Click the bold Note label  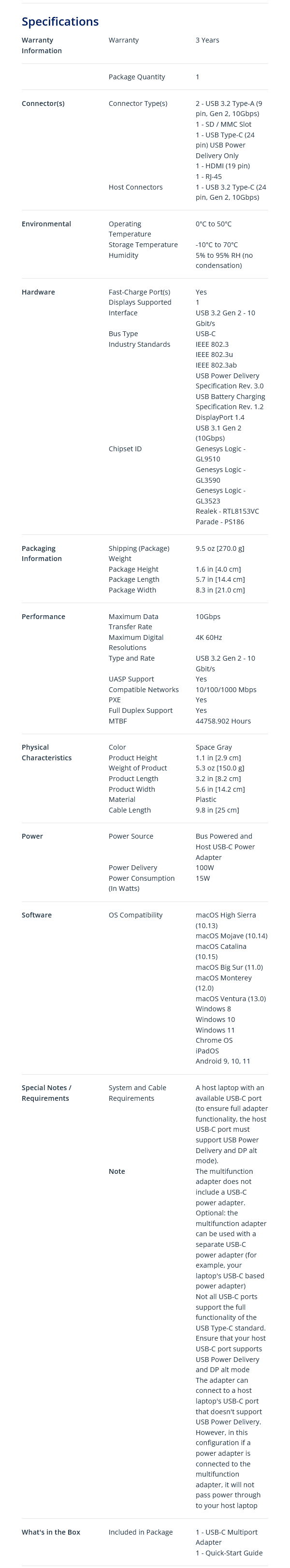tap(117, 1171)
